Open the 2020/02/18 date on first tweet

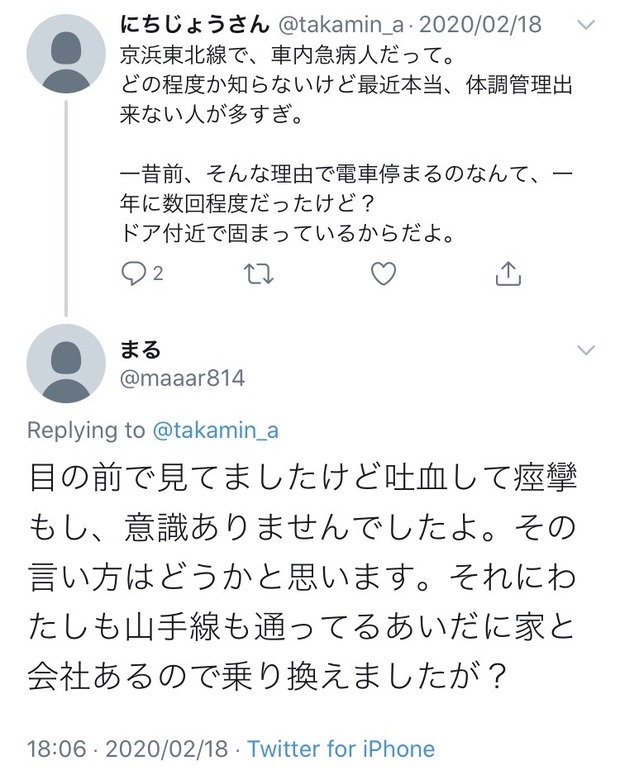click(480, 24)
